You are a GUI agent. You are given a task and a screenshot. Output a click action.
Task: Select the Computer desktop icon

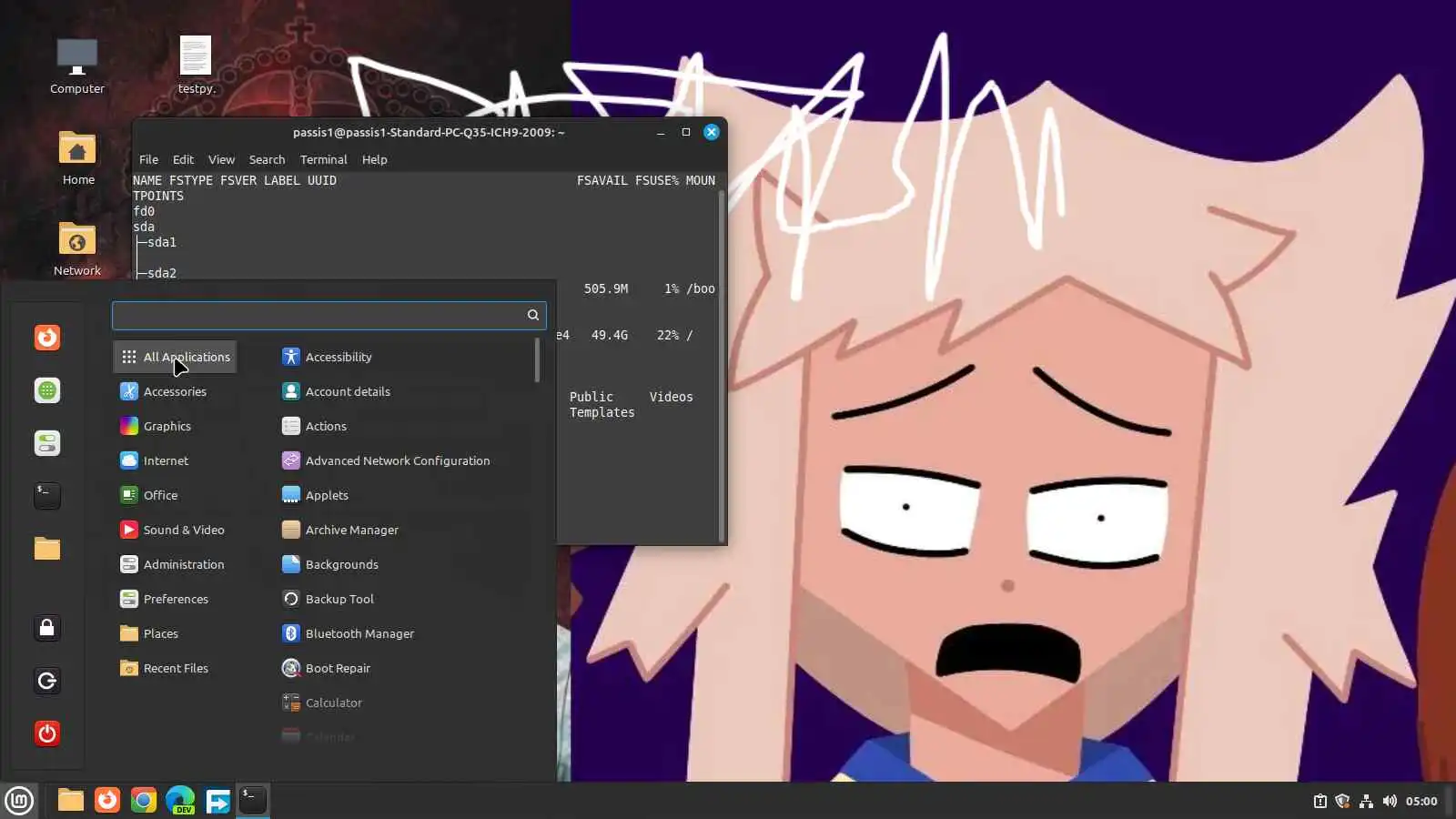(77, 66)
